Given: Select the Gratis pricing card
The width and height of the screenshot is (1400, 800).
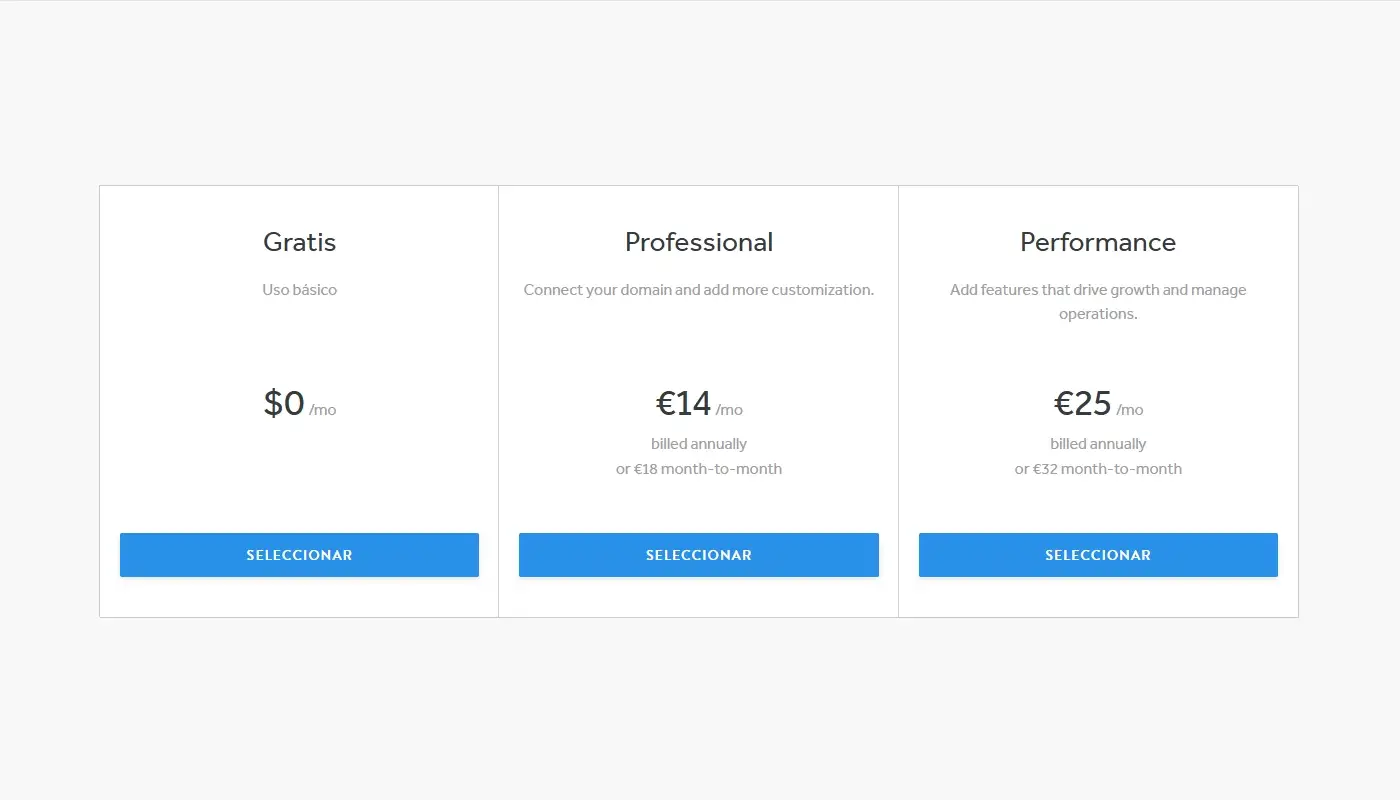Looking at the screenshot, I should coord(299,400).
